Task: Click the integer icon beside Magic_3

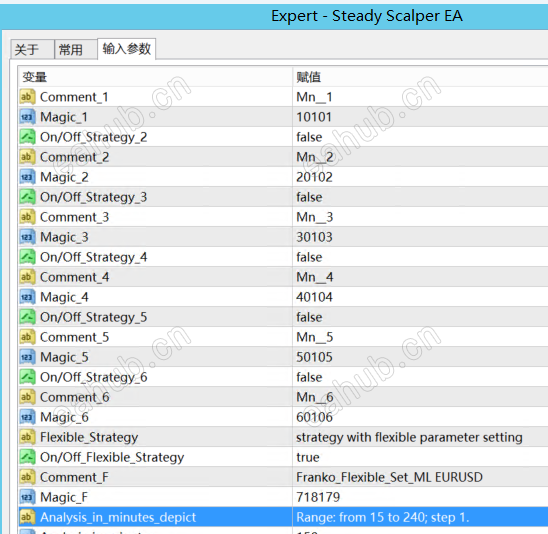Action: (x=27, y=237)
